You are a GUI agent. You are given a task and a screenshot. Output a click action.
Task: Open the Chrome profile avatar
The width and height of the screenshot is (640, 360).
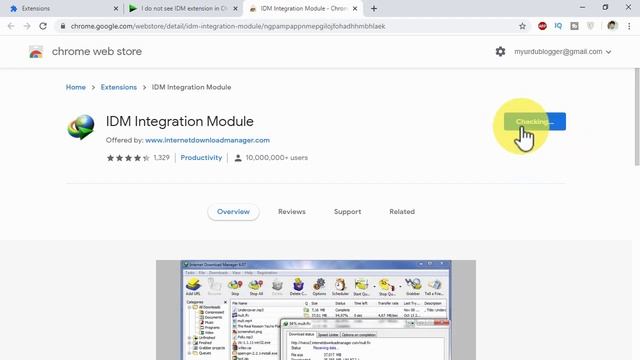point(611,26)
